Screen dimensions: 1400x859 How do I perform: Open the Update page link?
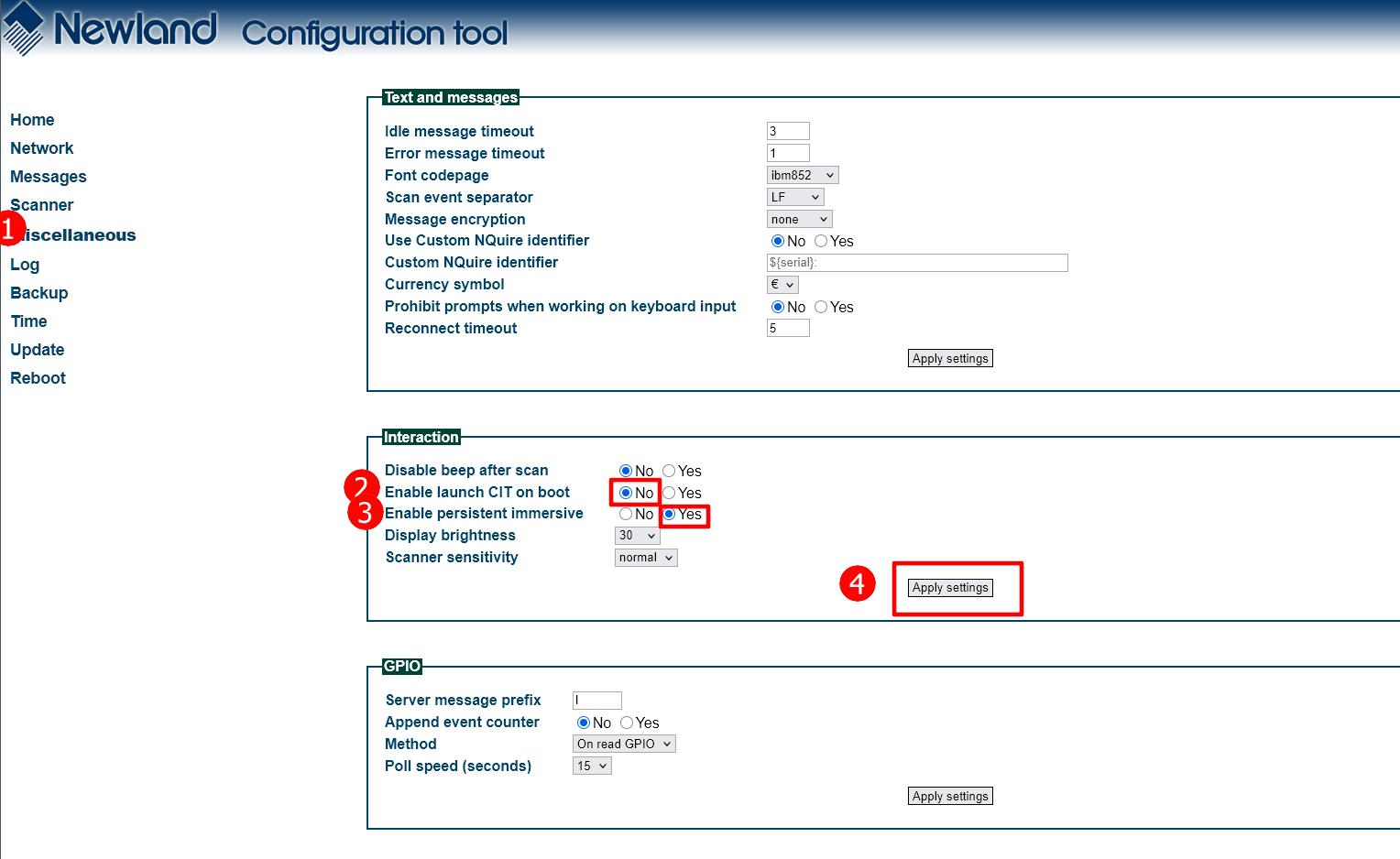(37, 350)
